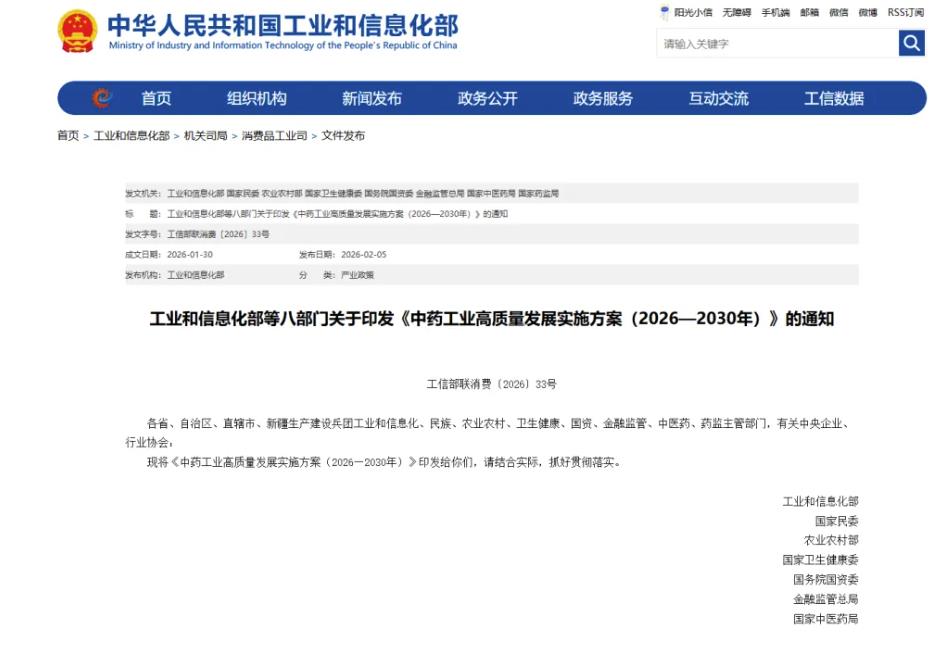Open the 邮箱 link in top bar

pyautogui.click(x=809, y=13)
